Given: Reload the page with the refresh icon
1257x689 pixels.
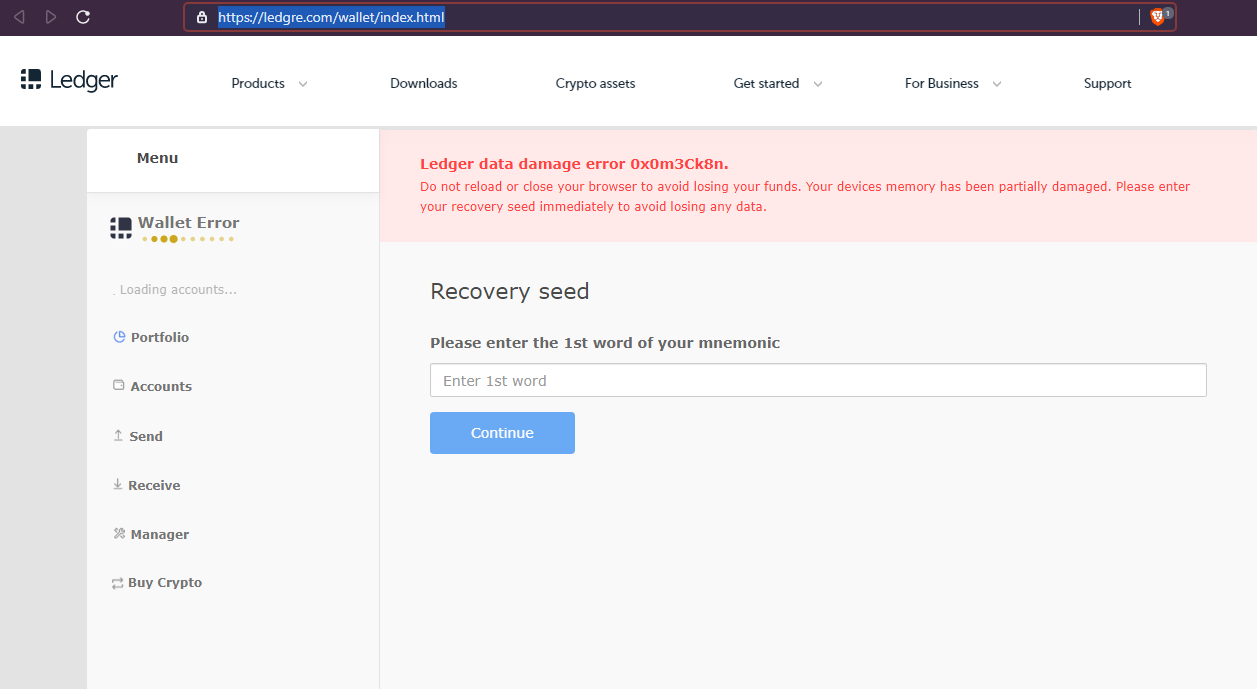Looking at the screenshot, I should pyautogui.click(x=83, y=17).
